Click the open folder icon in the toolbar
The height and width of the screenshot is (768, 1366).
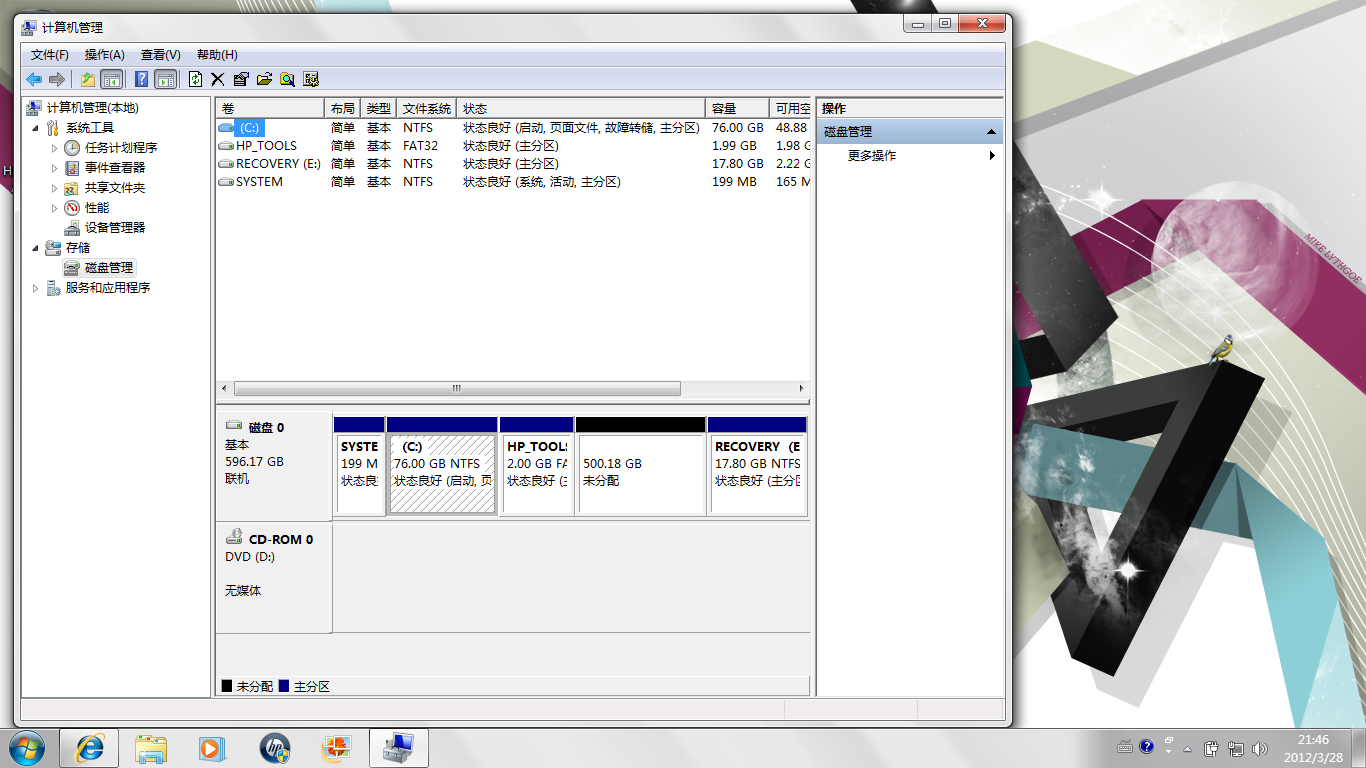click(x=265, y=79)
